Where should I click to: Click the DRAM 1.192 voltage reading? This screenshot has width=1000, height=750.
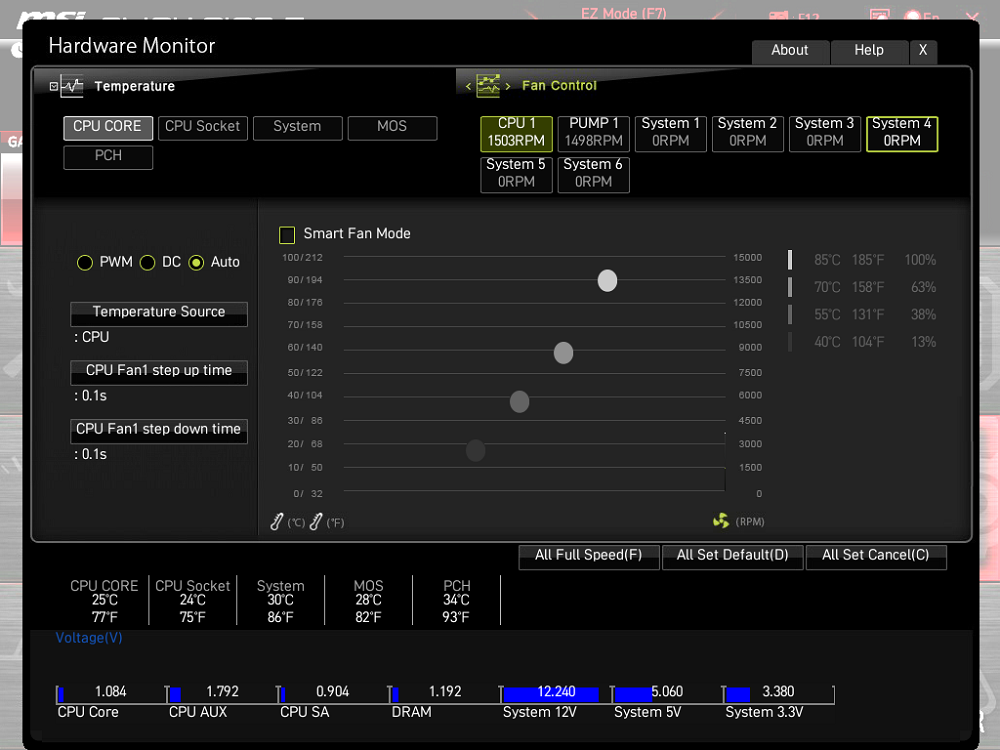tap(445, 692)
